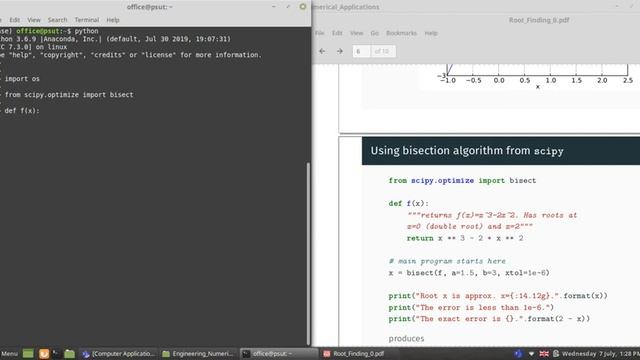This screenshot has height=360, width=640.
Task: Open the PDF viewer Bookmarks menu
Action: 401,33
